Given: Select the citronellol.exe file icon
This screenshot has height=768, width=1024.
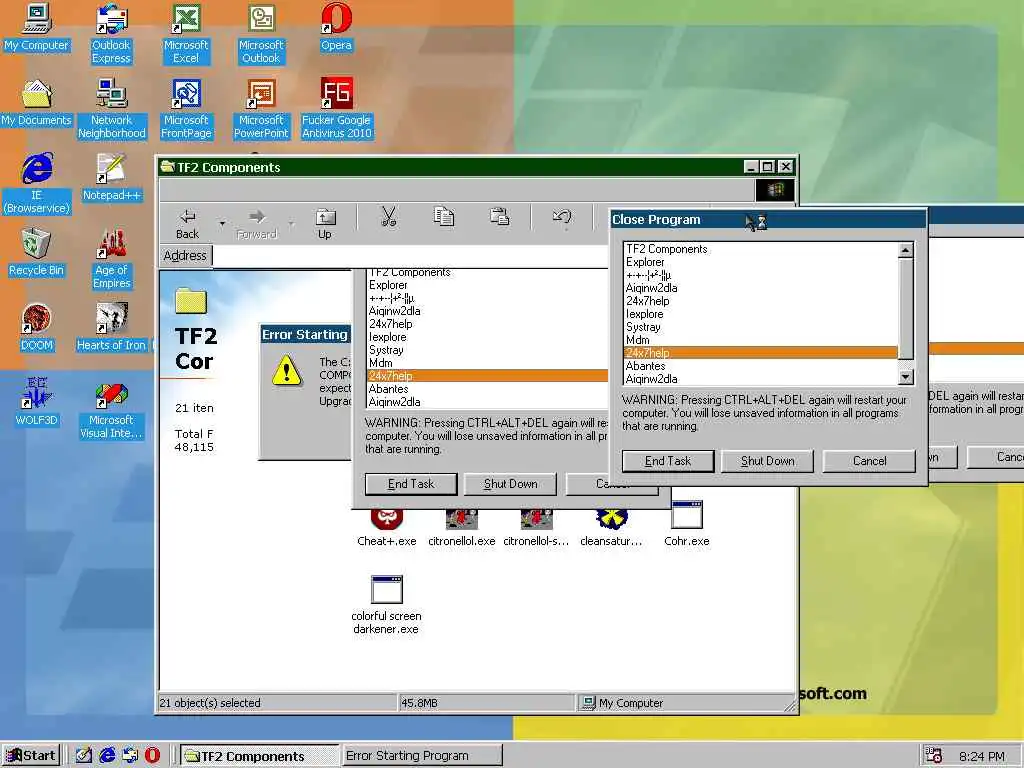Looking at the screenshot, I should click(x=462, y=528).
